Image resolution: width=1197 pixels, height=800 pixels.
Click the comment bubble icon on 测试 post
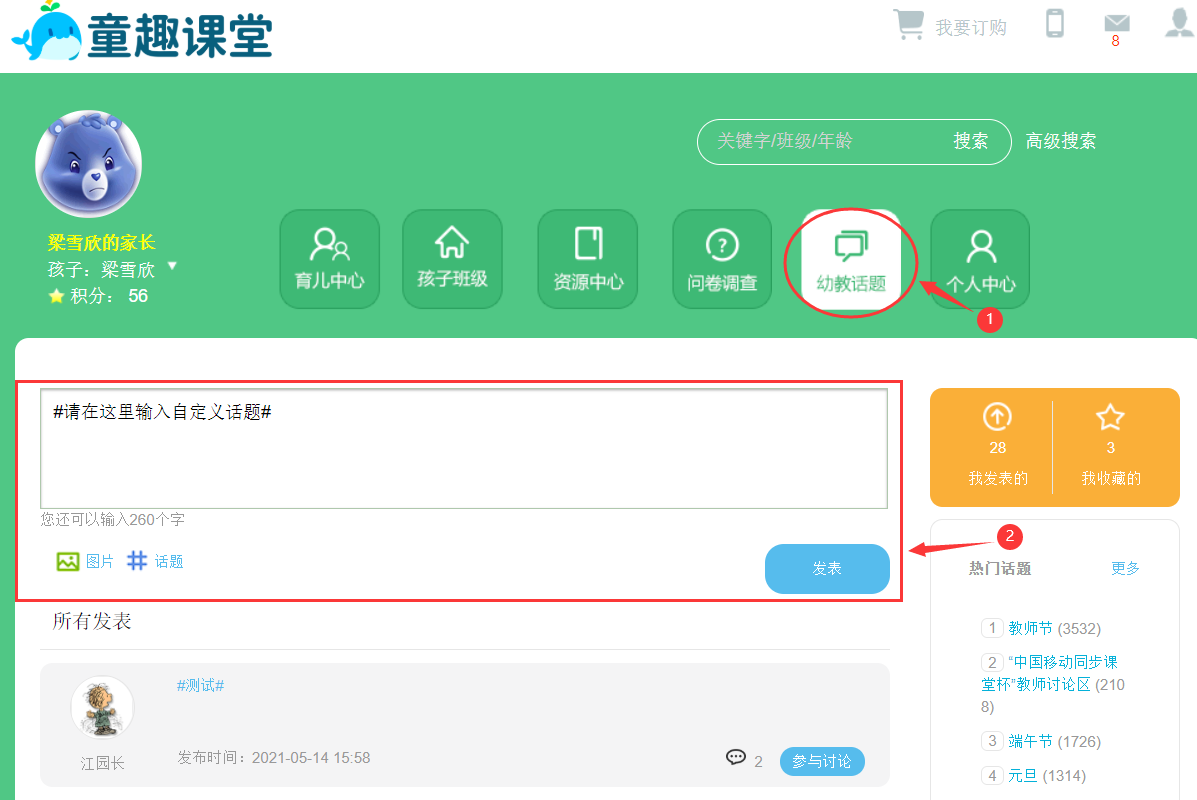(736, 758)
